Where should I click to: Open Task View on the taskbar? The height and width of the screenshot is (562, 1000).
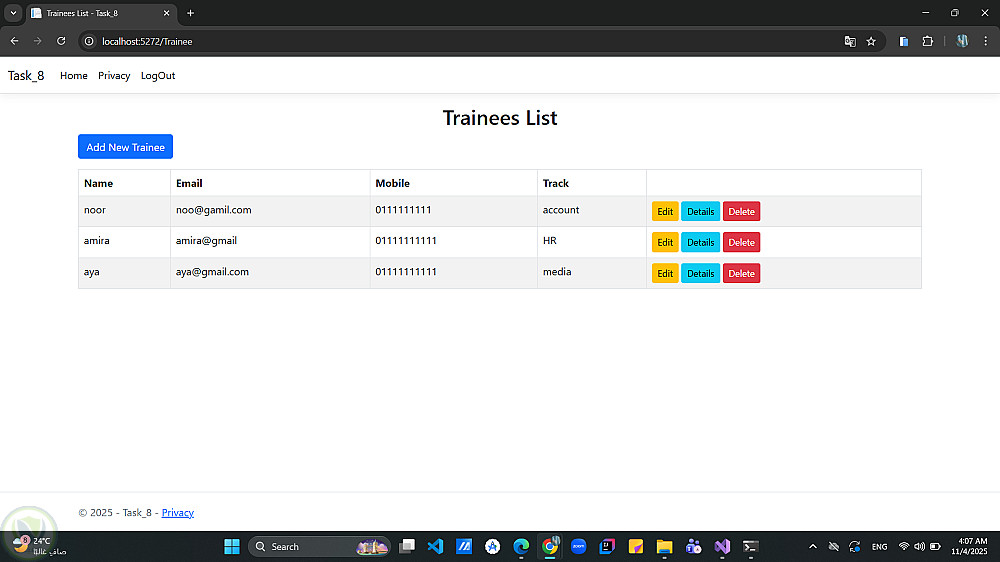pyautogui.click(x=407, y=546)
